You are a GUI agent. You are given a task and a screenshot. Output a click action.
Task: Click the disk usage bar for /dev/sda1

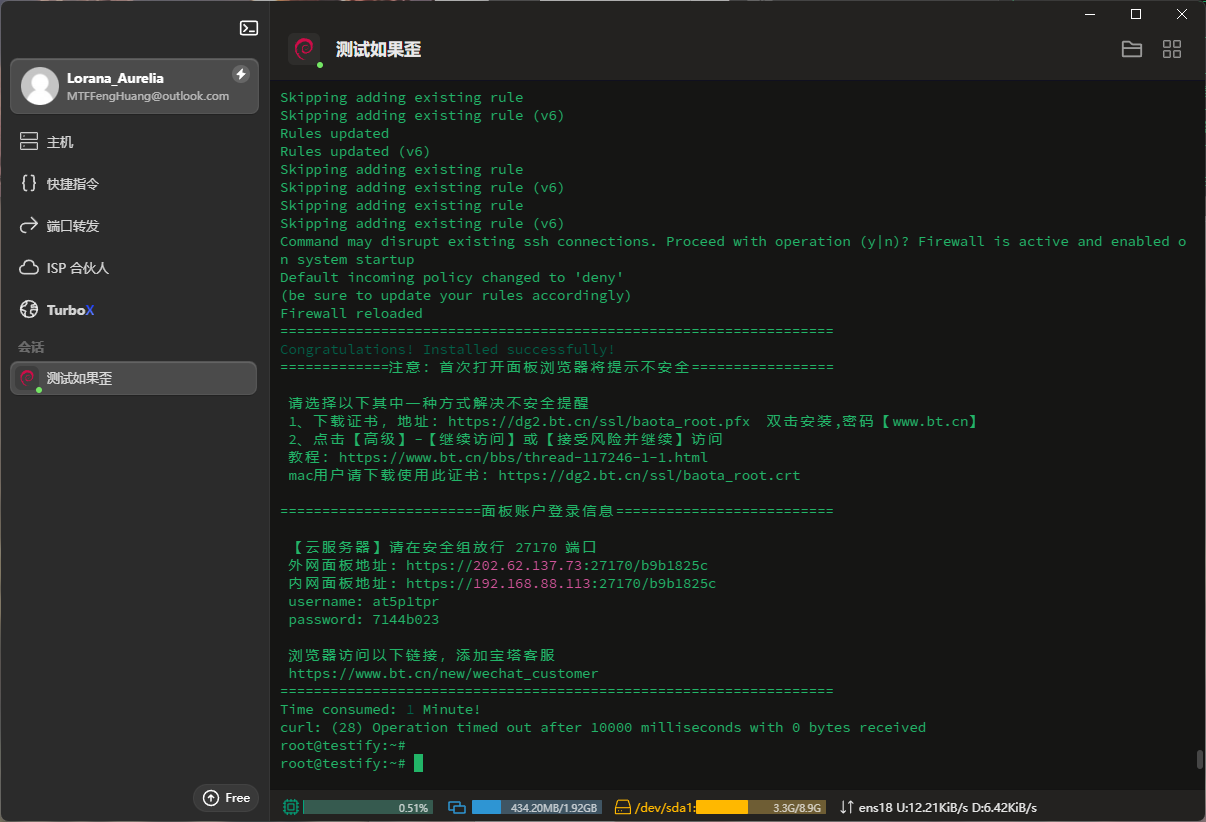[760, 807]
